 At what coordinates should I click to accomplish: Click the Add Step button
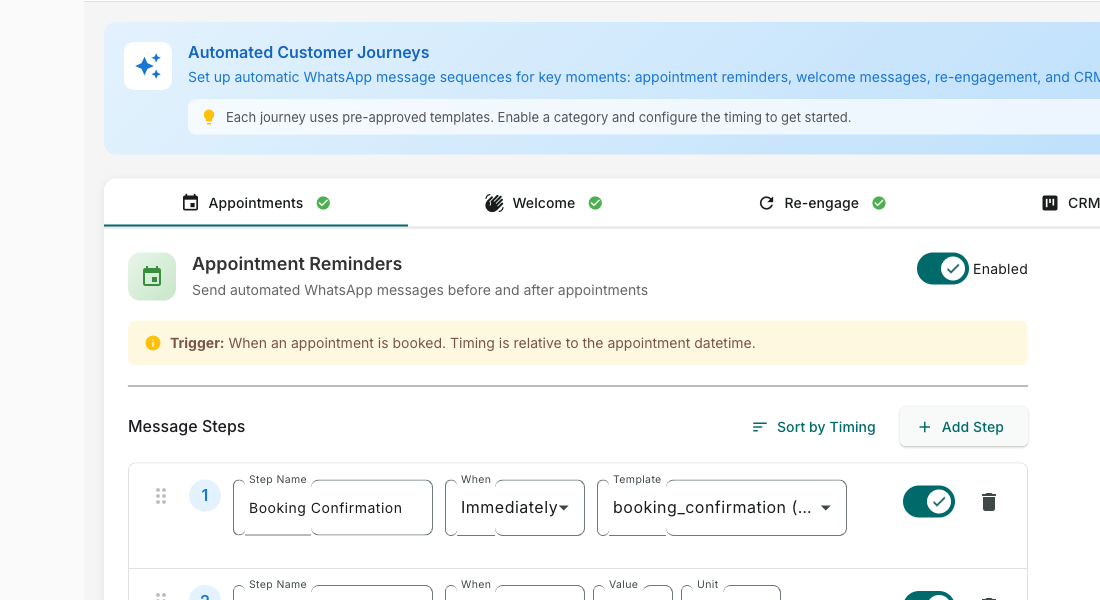(963, 426)
